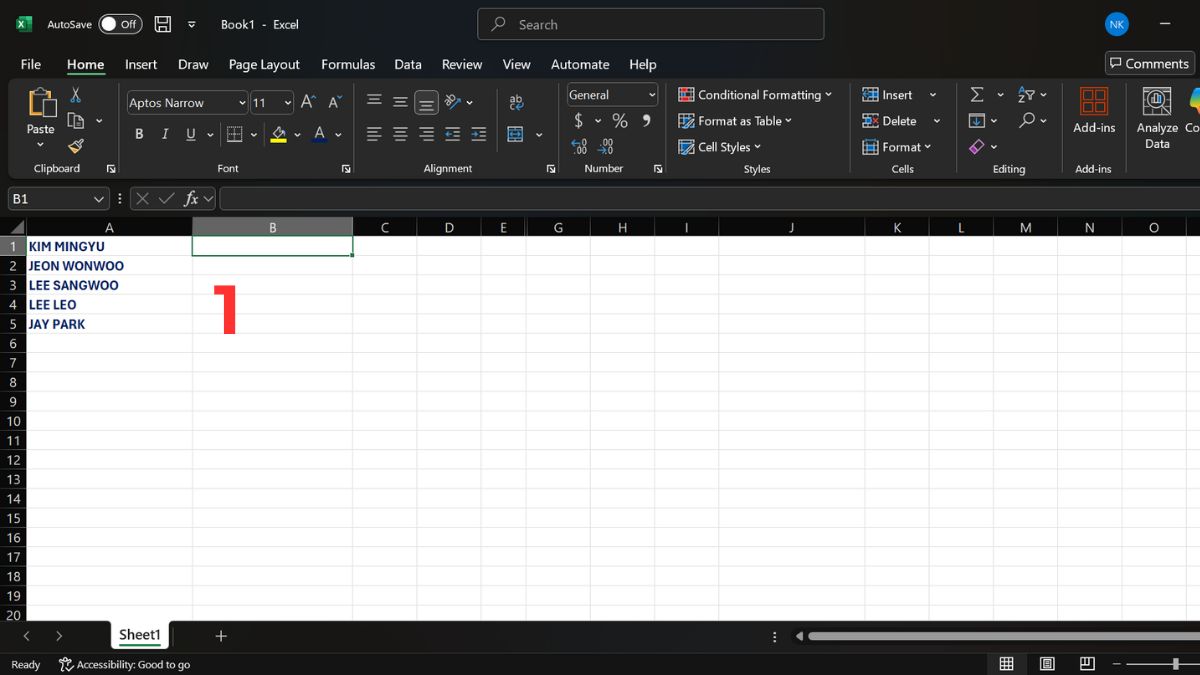
Task: Select the Format as Table button
Action: [x=735, y=120]
